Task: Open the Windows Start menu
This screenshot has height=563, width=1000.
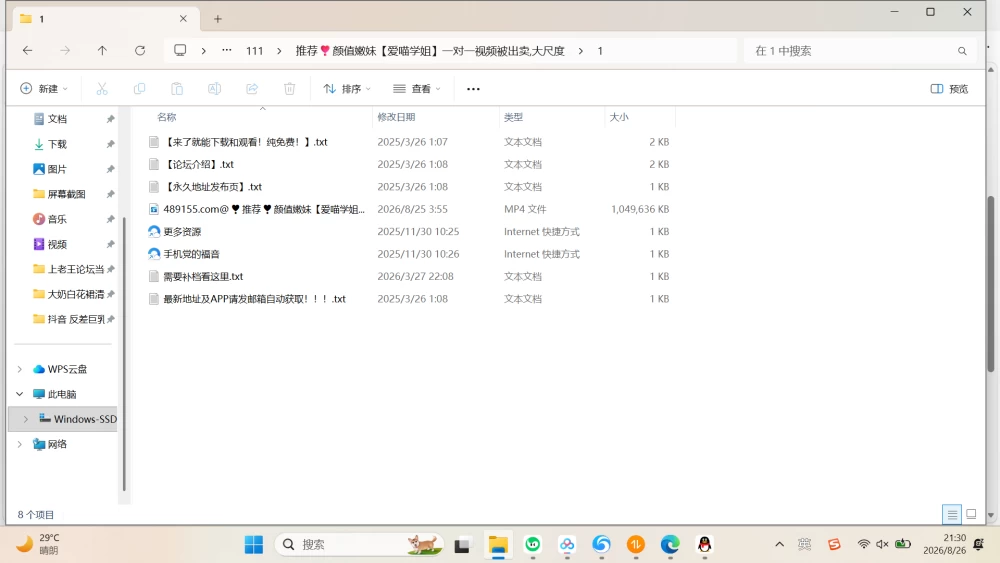Action: click(254, 545)
